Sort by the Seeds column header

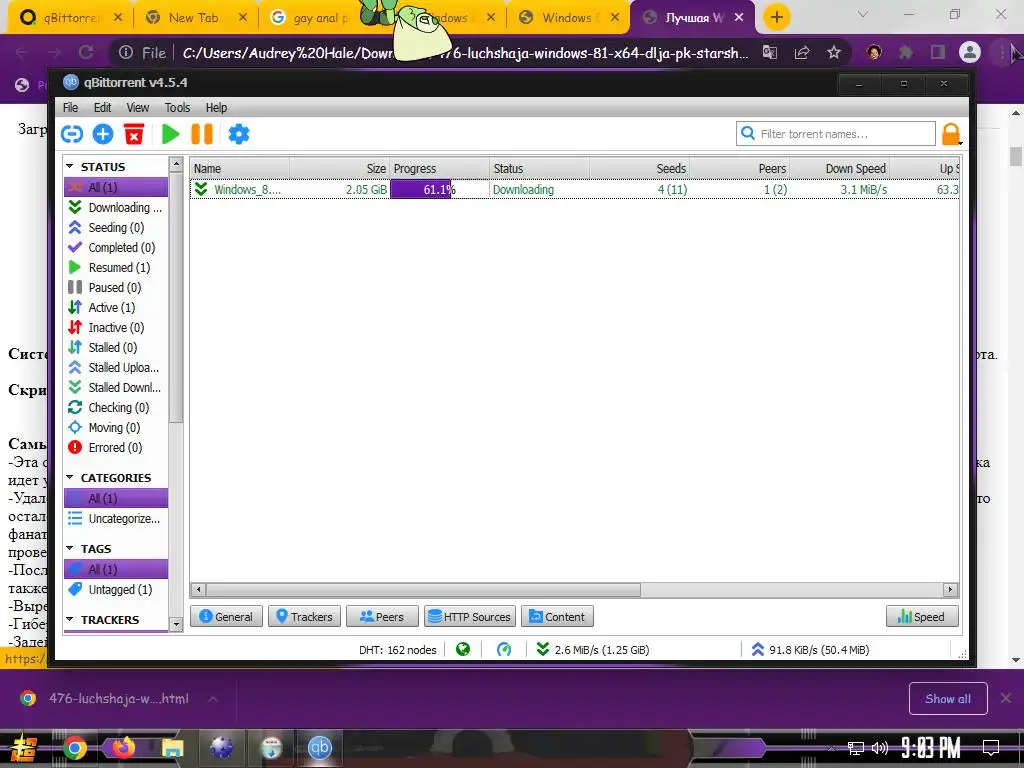tap(639, 168)
